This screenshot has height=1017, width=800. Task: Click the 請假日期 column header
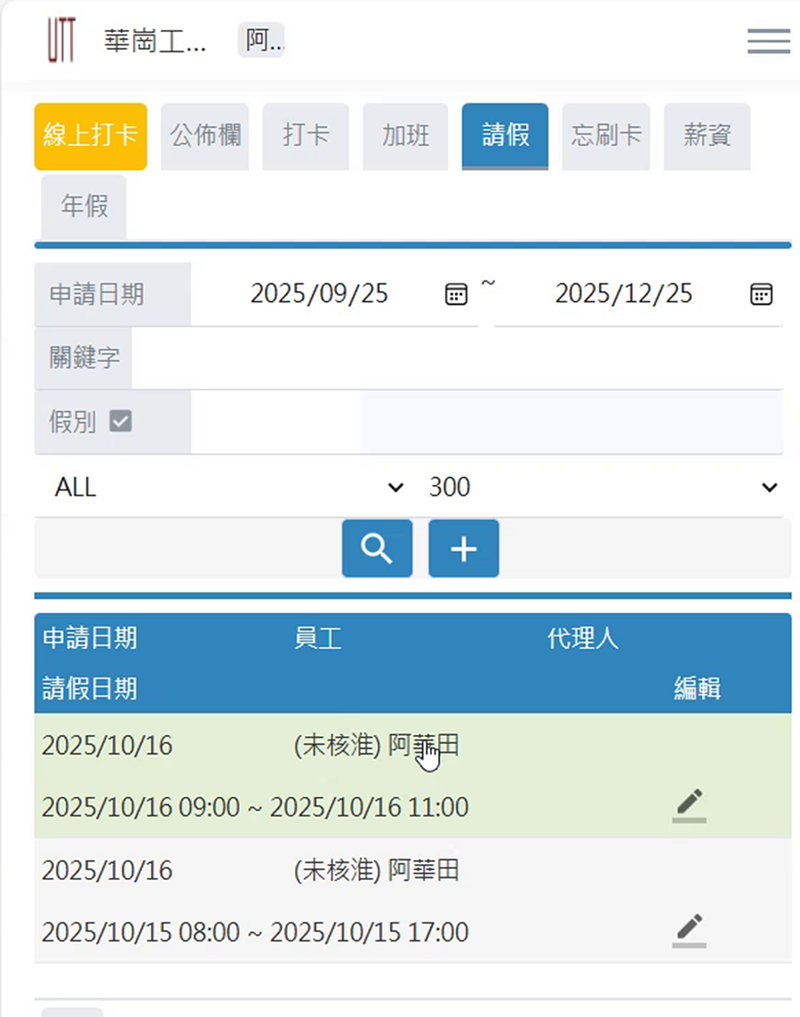coord(90,688)
